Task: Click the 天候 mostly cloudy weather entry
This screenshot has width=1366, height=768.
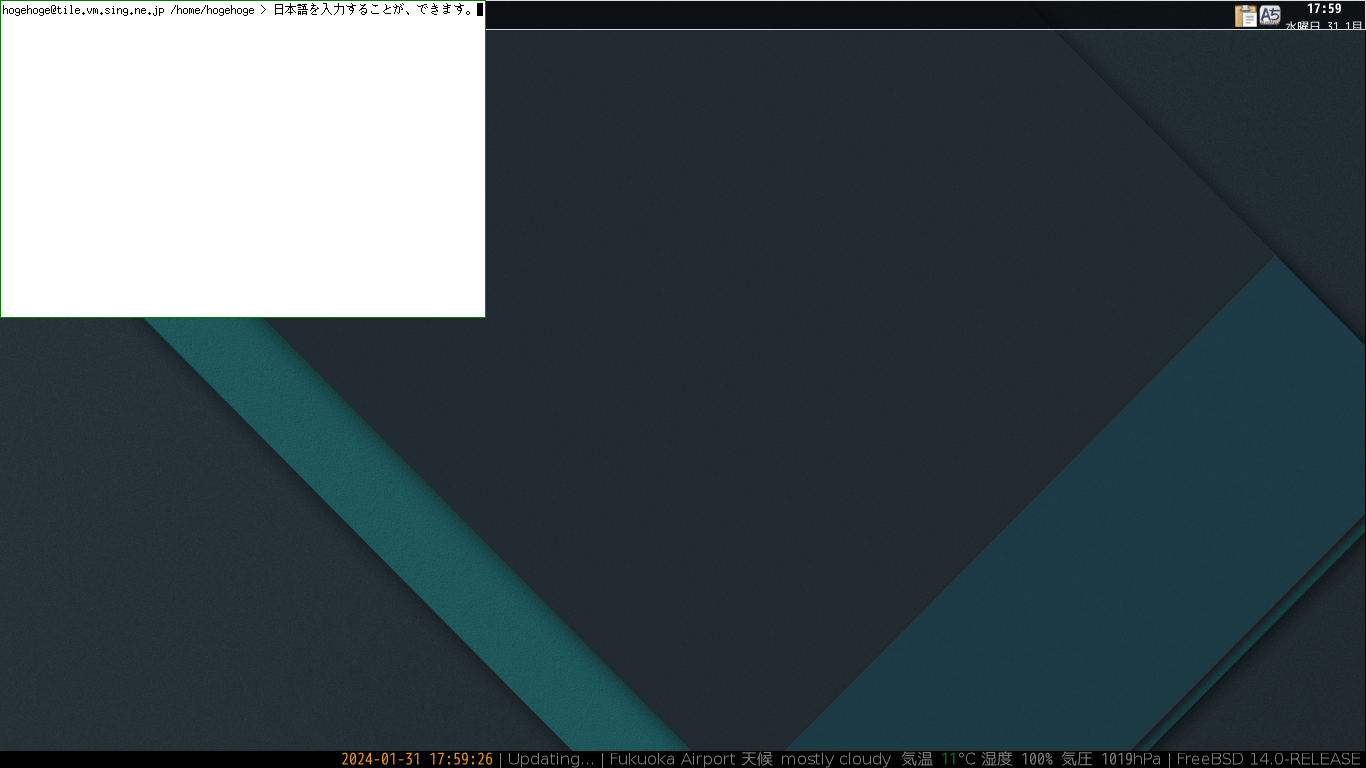Action: coord(816,759)
